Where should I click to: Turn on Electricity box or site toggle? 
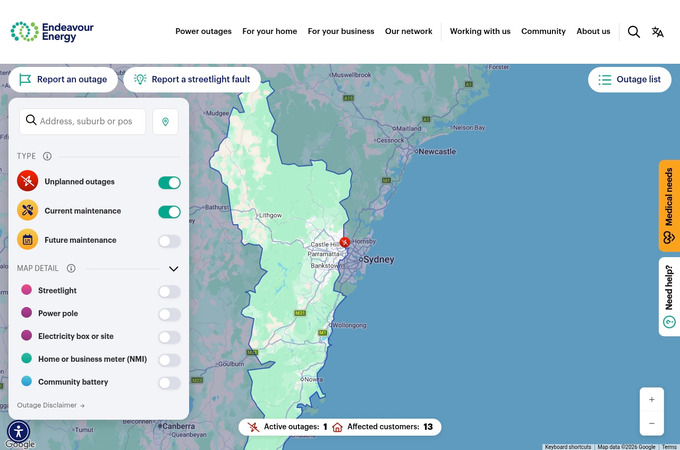pyautogui.click(x=169, y=337)
